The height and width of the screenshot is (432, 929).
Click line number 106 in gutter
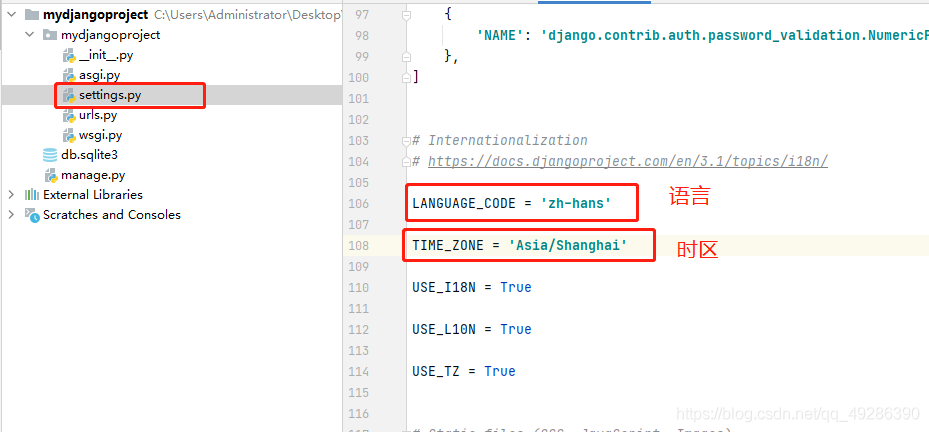tap(358, 204)
